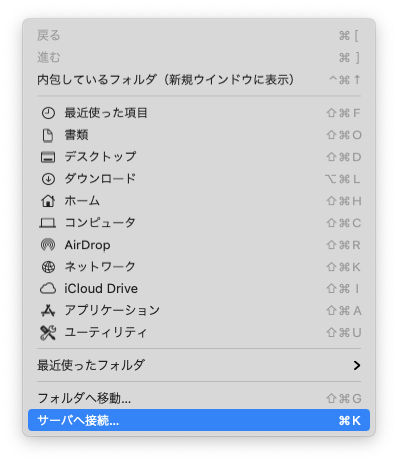The width and height of the screenshot is (398, 463).
Task: Choose フォルダへ移動... from the menu
Action: (x=199, y=398)
